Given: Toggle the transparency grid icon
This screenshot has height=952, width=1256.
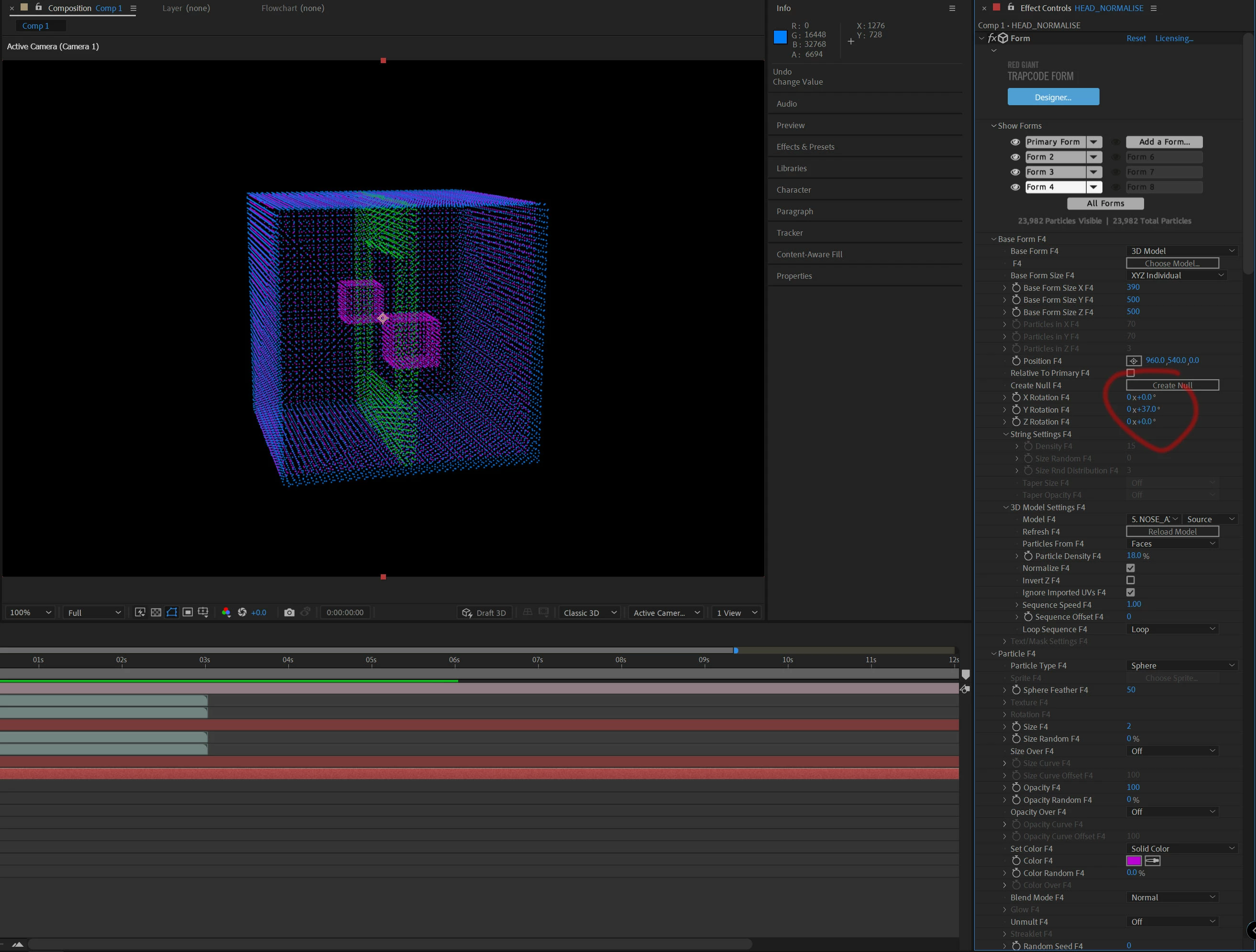Looking at the screenshot, I should (x=155, y=612).
